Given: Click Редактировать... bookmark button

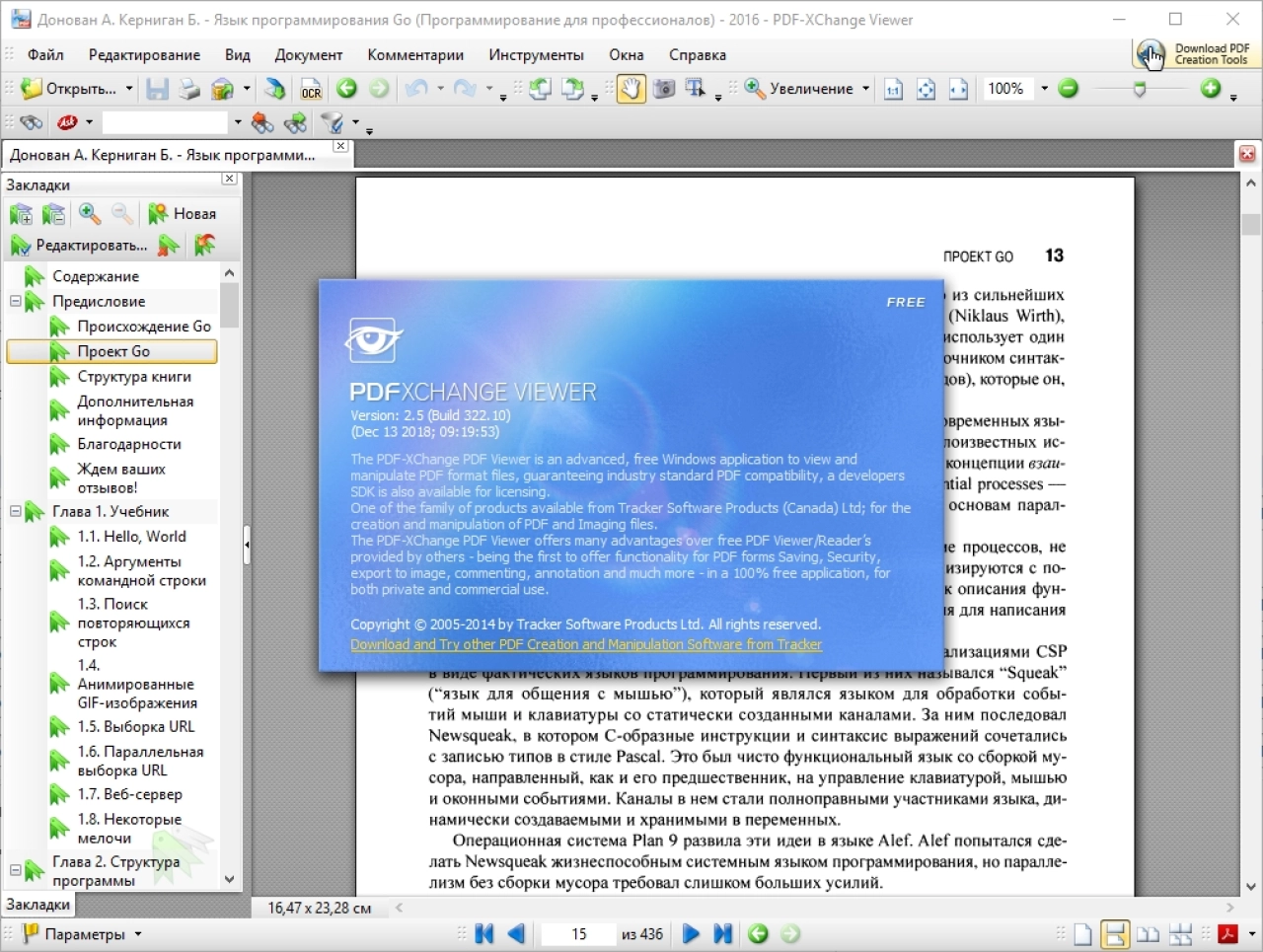Looking at the screenshot, I should click(79, 245).
